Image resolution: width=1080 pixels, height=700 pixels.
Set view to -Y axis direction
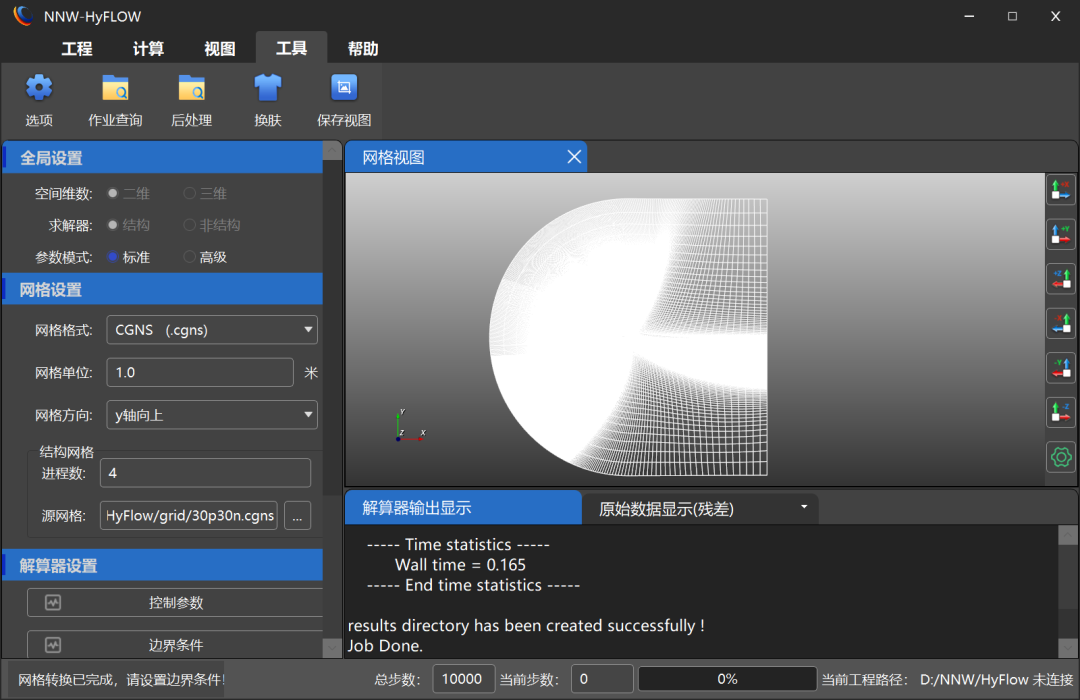pyautogui.click(x=1060, y=368)
